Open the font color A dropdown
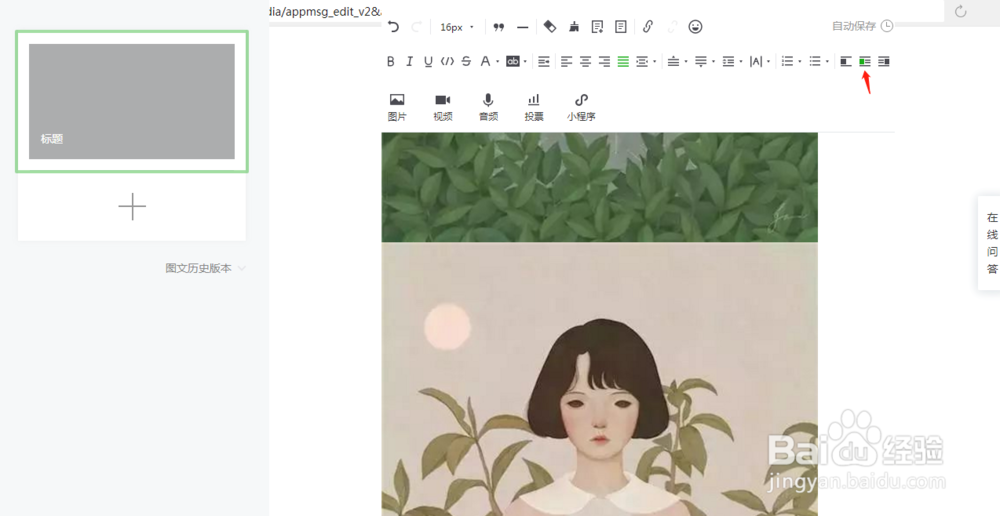Screen dimensions: 1000x516 pyautogui.click(x=489, y=61)
